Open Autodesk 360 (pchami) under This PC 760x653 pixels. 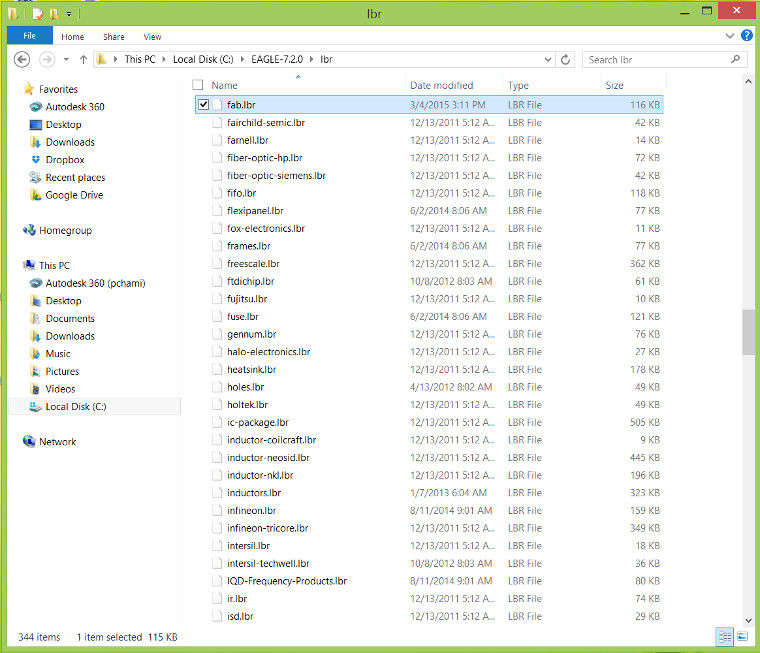95,283
